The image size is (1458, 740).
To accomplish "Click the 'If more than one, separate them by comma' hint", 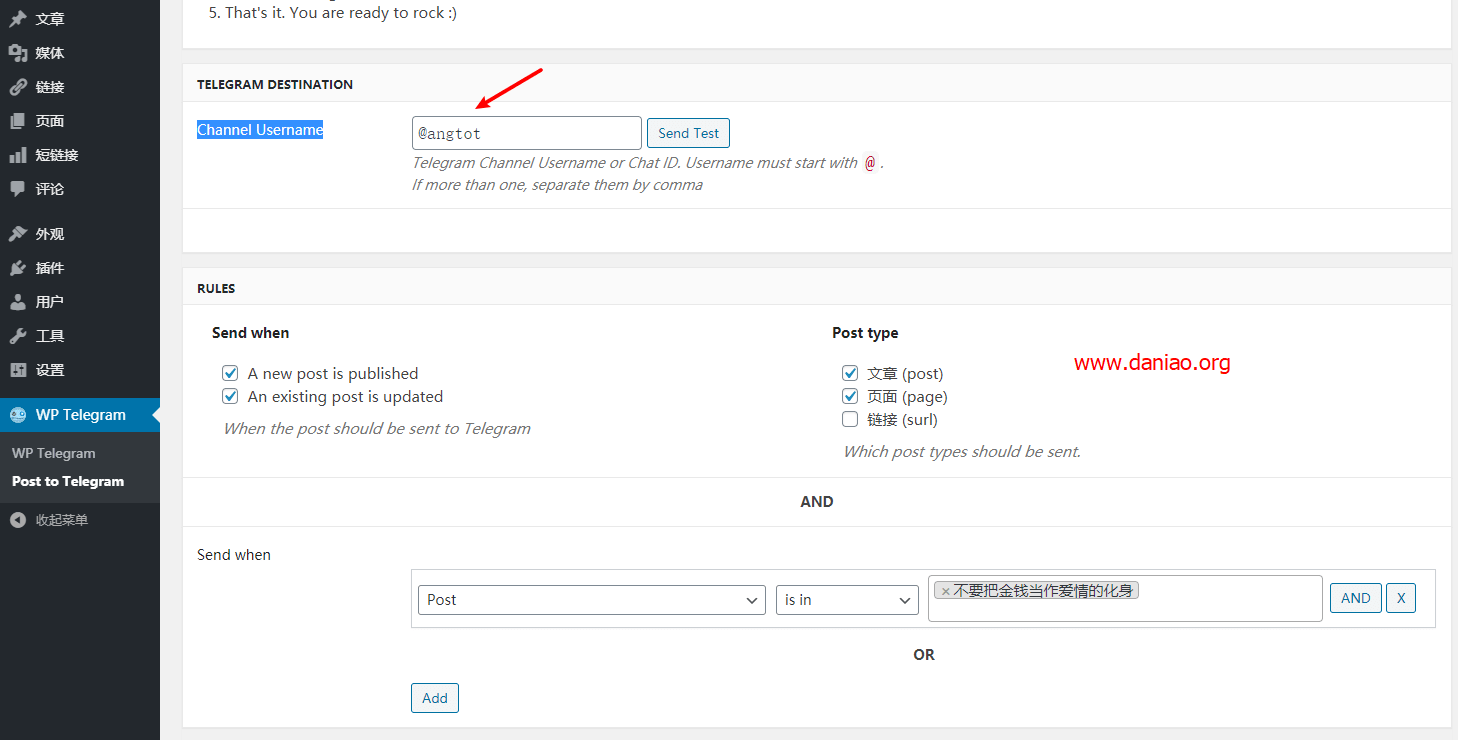I will click(x=557, y=184).
